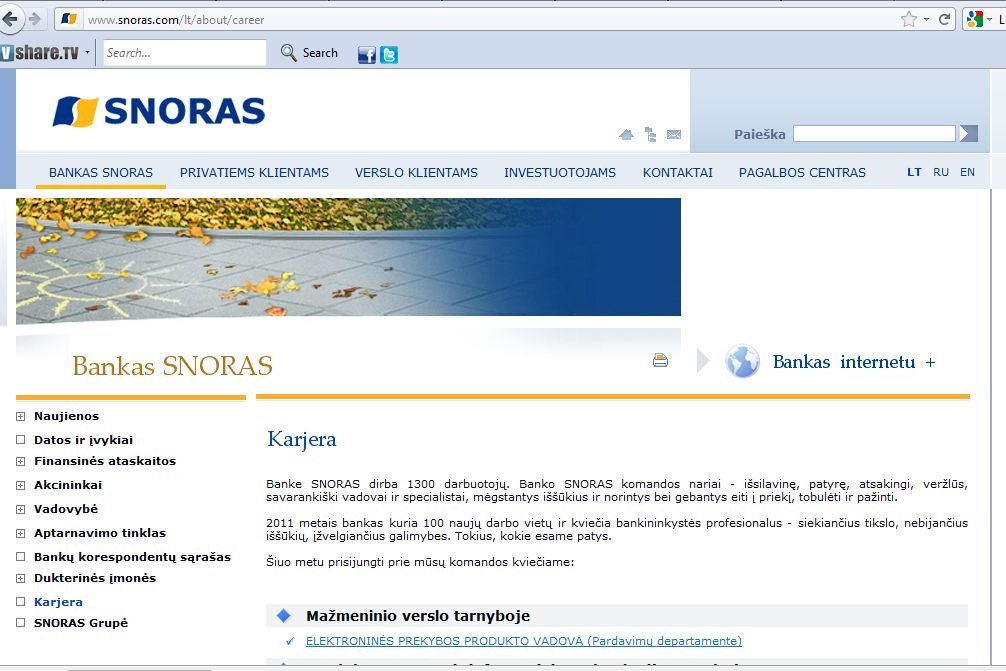
Task: Expand Bankas internetu plus sign
Action: coord(930,362)
